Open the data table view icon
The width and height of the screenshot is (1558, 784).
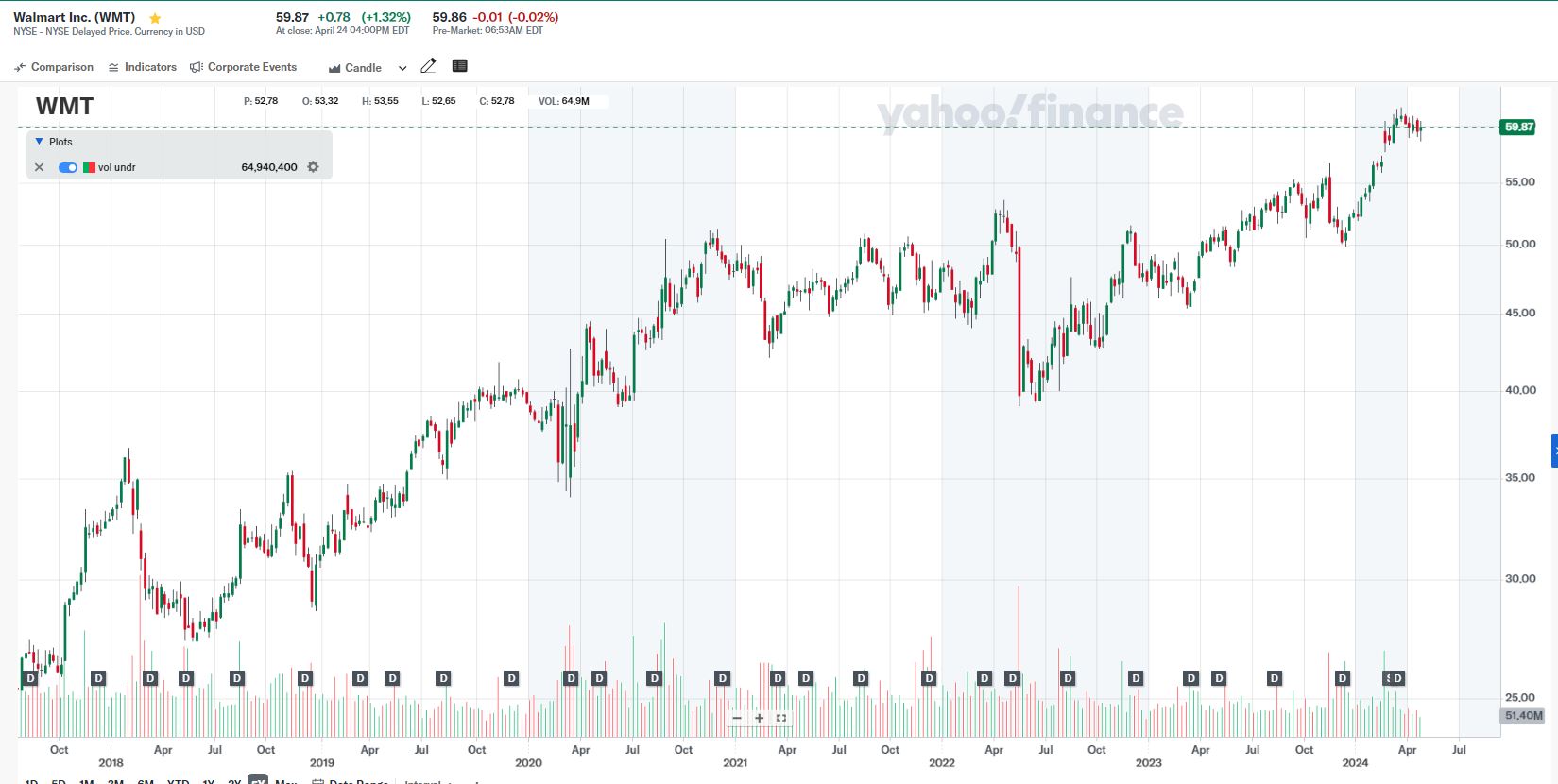(x=460, y=66)
